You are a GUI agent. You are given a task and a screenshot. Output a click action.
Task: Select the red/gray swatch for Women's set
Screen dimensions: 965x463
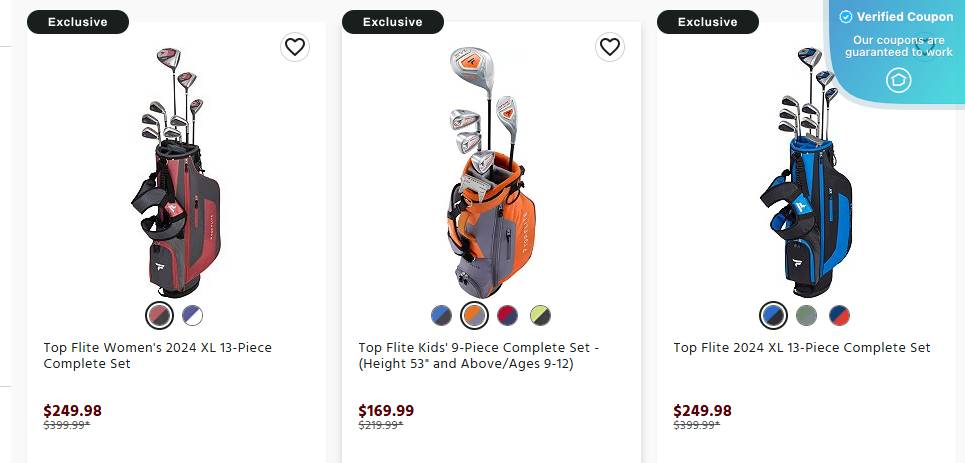click(160, 316)
